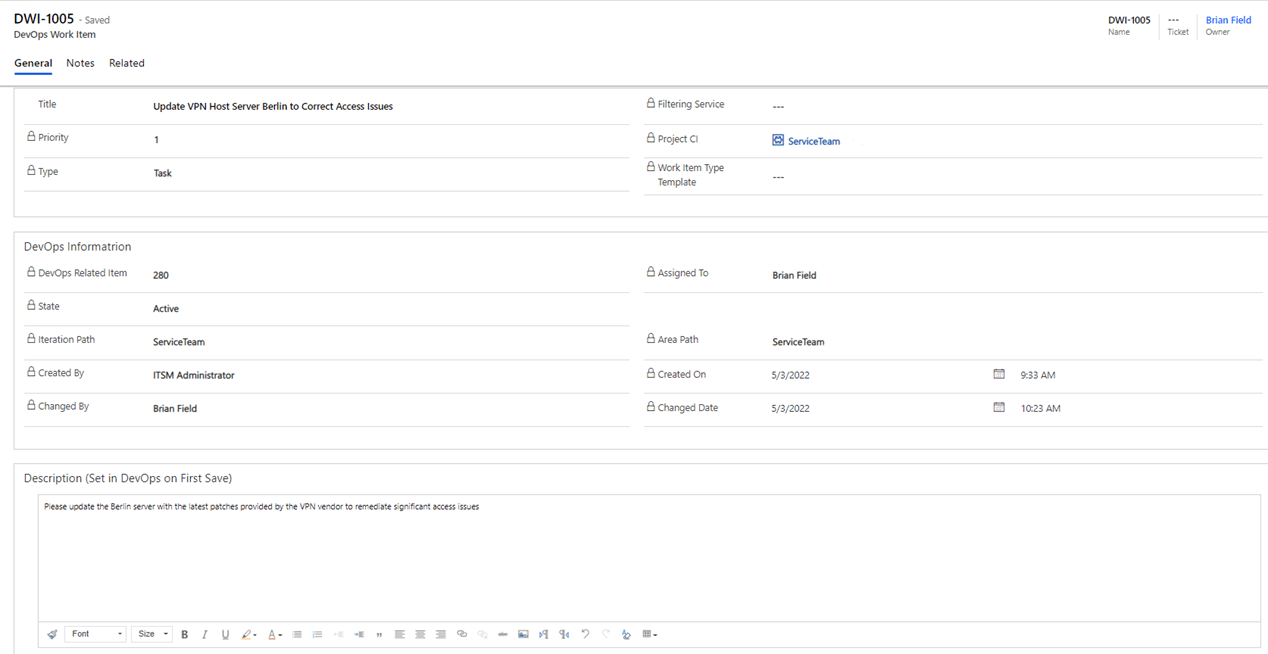Viewport: 1268px width, 654px height.
Task: Click Created By value ITSM Administrator
Action: (194, 375)
